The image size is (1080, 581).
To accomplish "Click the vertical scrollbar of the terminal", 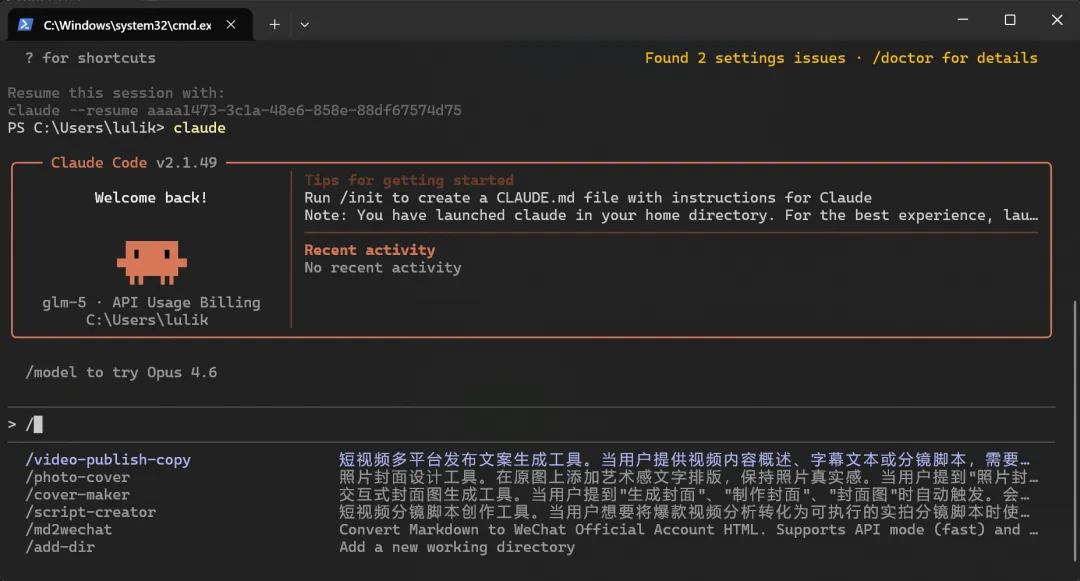I will click(x=1075, y=432).
